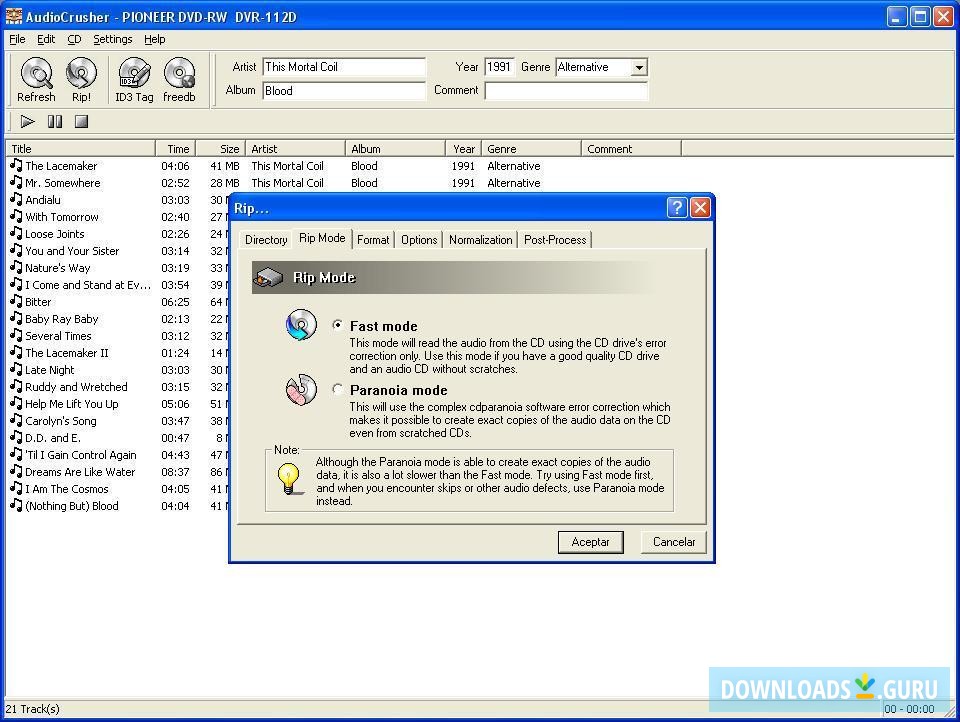
Task: Open the Settings menu
Action: pyautogui.click(x=113, y=39)
